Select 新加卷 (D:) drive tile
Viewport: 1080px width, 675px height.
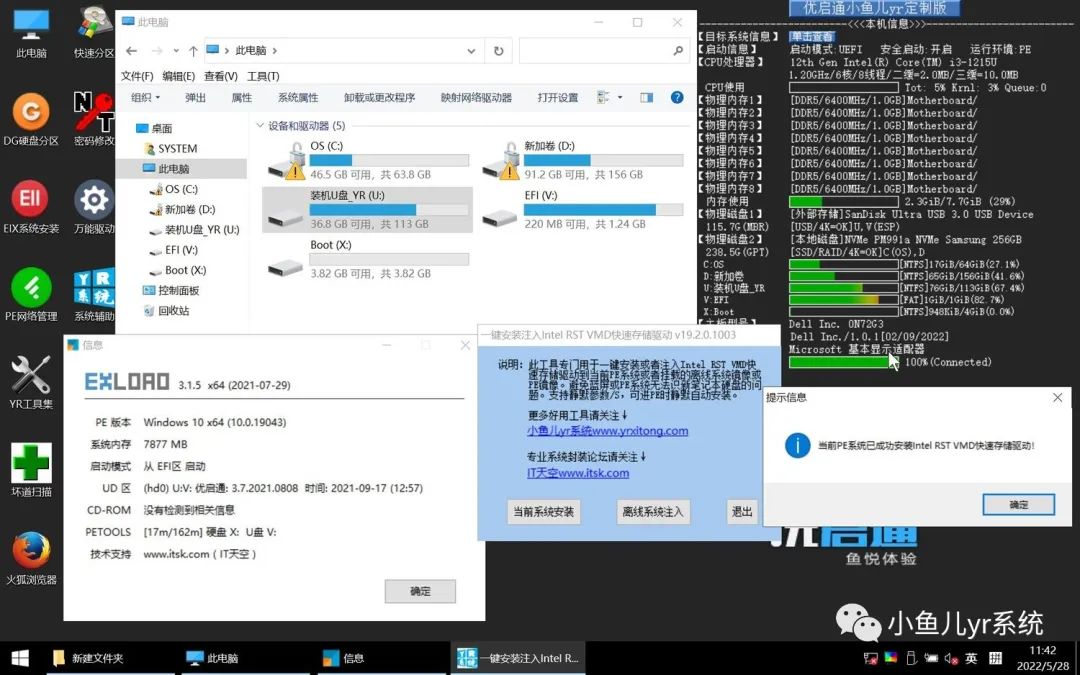tap(583, 160)
